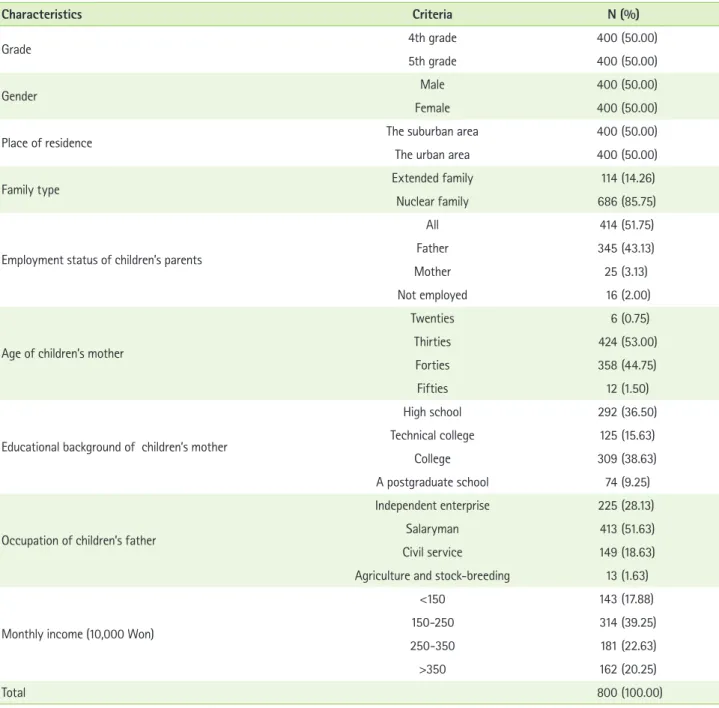This screenshot has height=708, width=719.
Task: Click the value 149 (18.63)
Action: click(627, 552)
